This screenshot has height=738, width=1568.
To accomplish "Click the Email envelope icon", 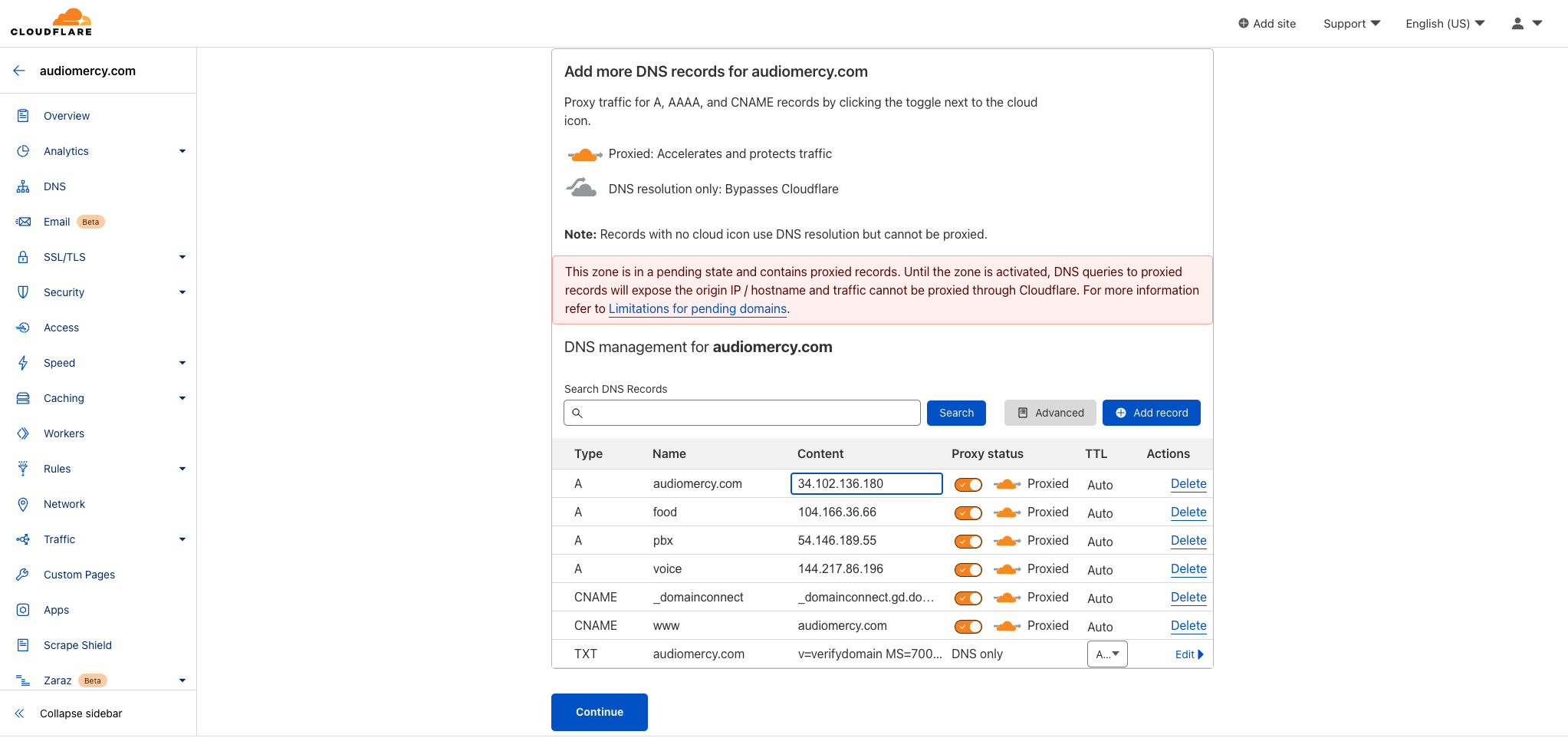I will pyautogui.click(x=23, y=222).
